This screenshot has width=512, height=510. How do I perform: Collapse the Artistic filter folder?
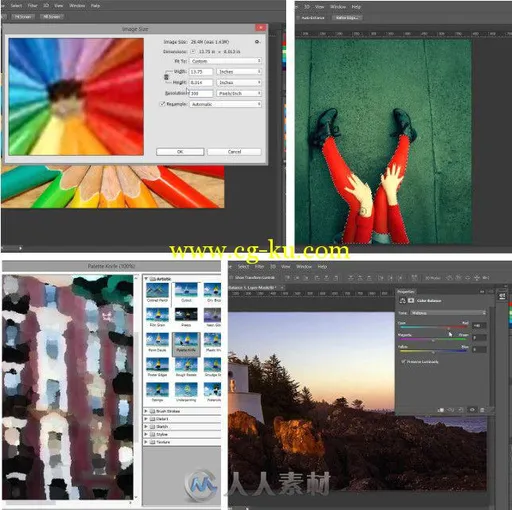coord(146,279)
